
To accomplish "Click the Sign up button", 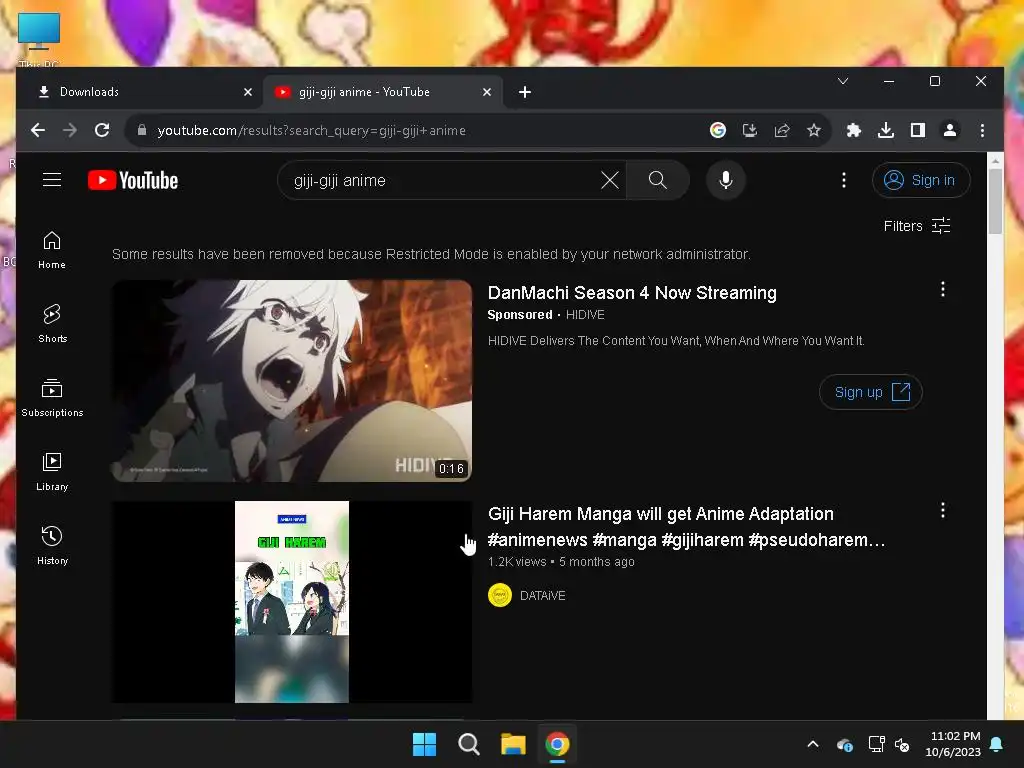I will tap(871, 392).
